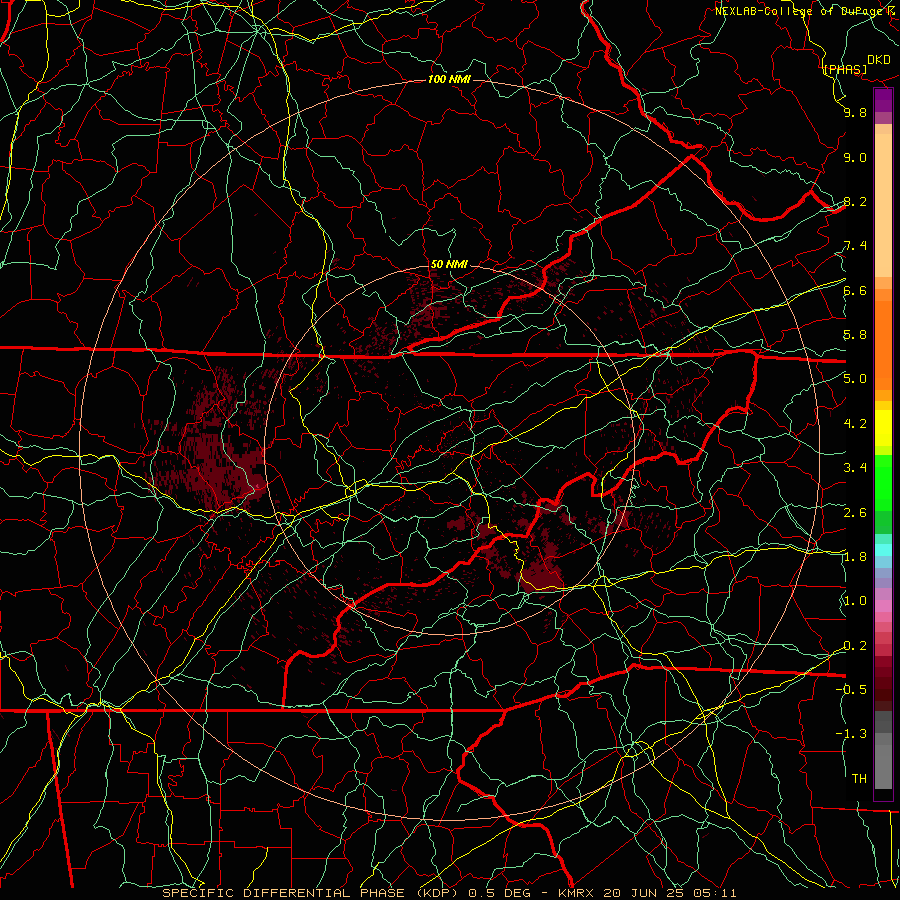900x900 pixels.
Task: Click the -0.5 legend value
Action: tap(851, 689)
